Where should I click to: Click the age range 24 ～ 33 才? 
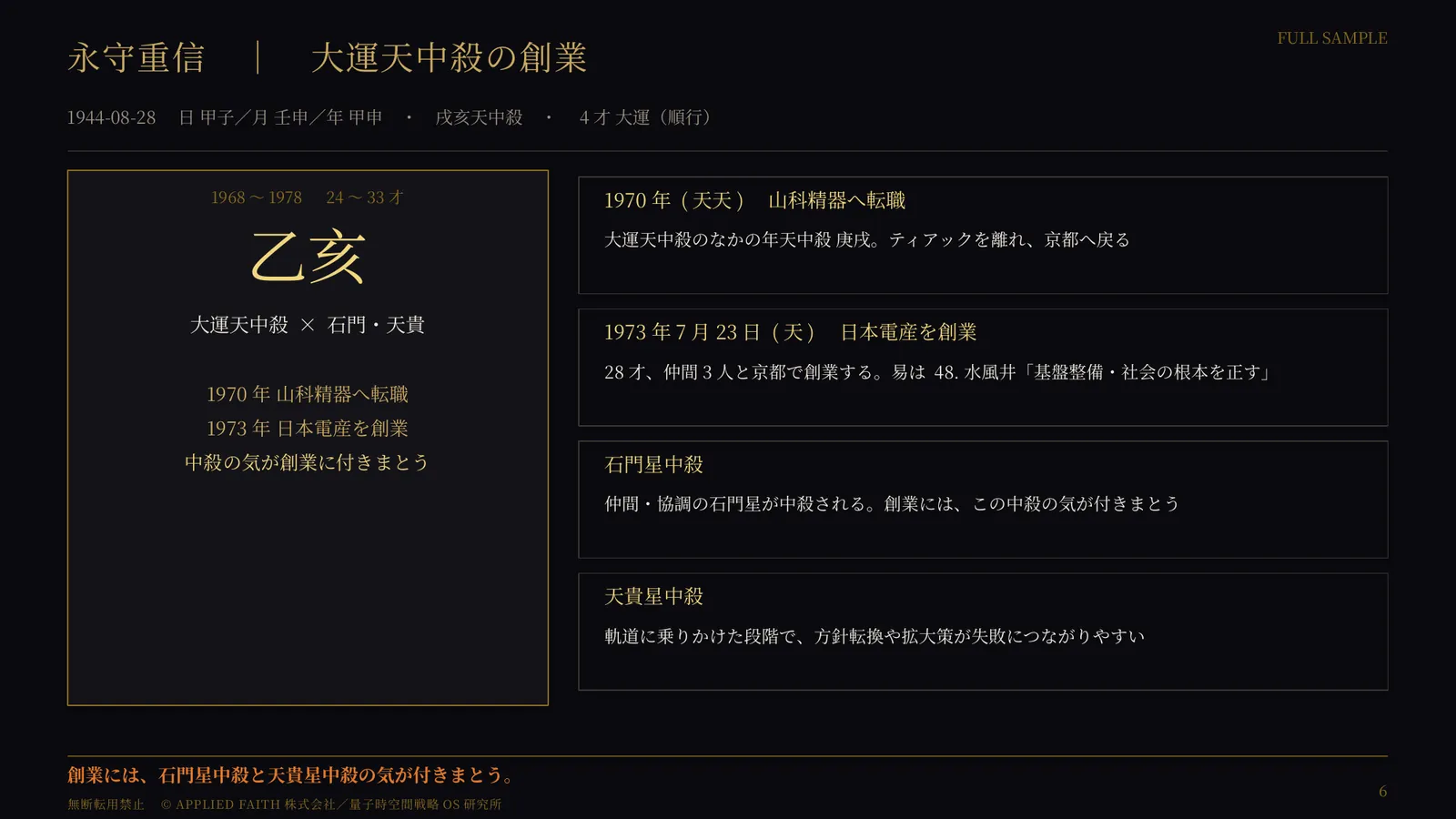(365, 197)
